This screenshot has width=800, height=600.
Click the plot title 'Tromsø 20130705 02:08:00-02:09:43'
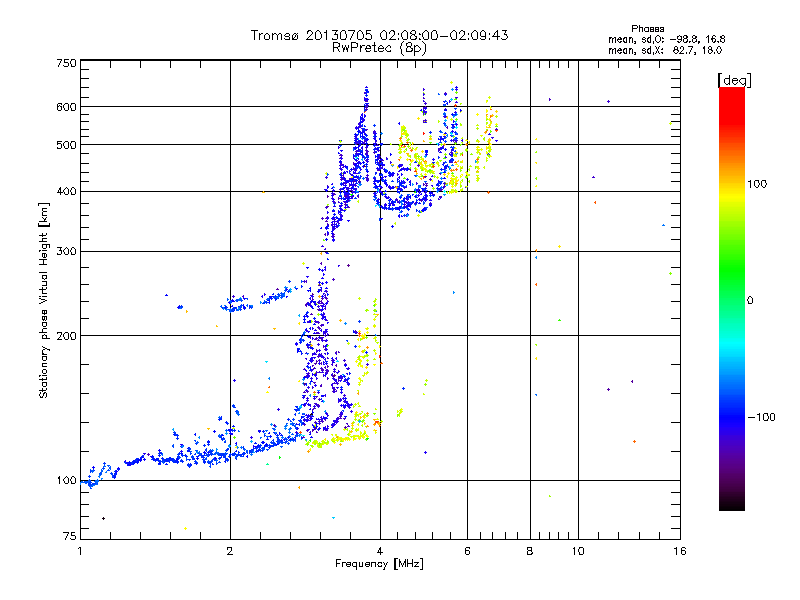coord(379,35)
